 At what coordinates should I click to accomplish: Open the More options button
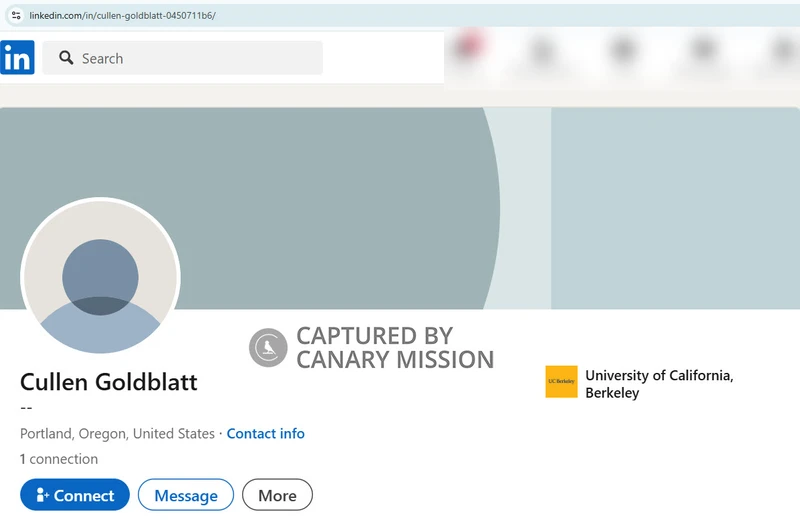click(277, 494)
